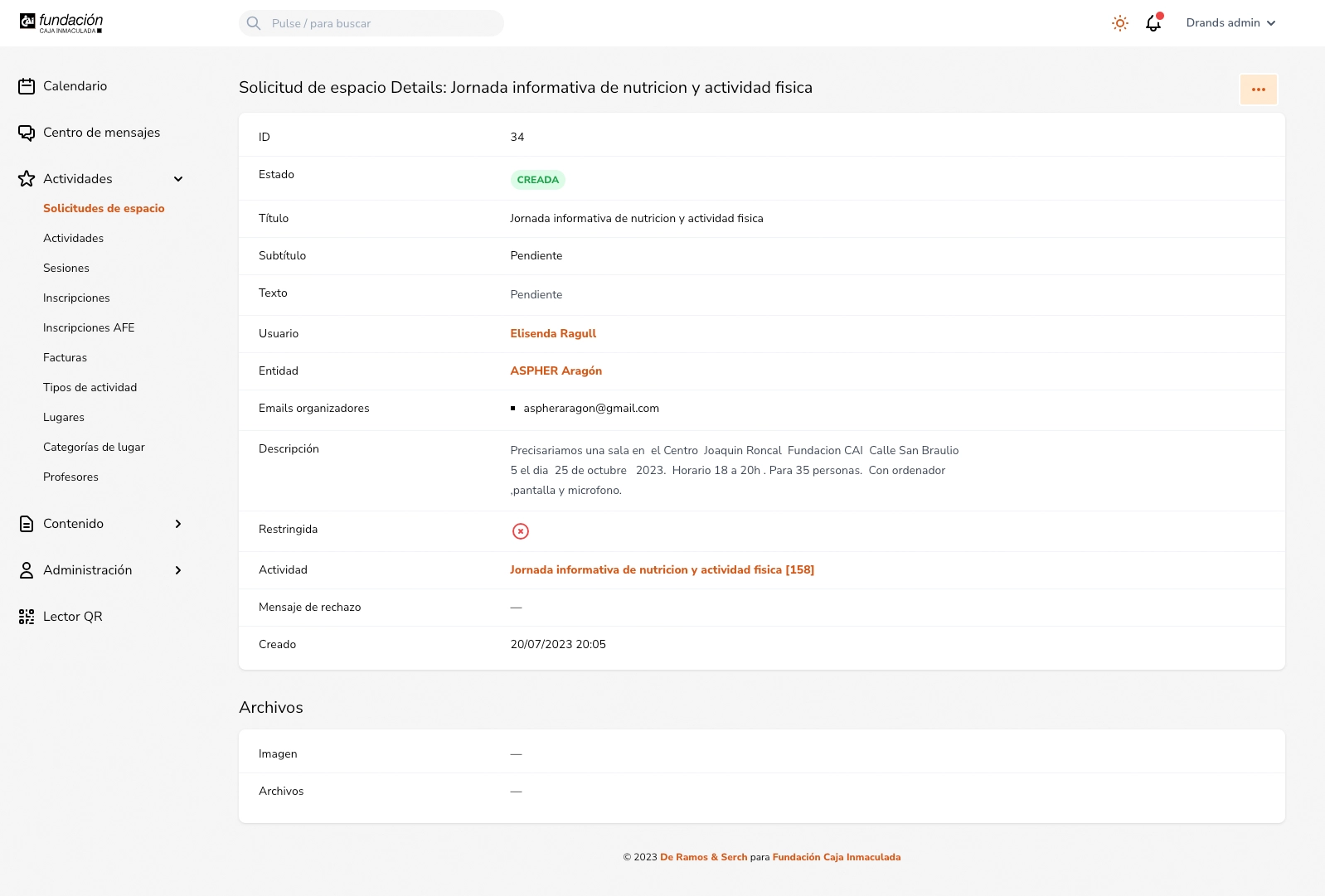Open the three-dots actions menu
The image size is (1325, 896).
1258,90
